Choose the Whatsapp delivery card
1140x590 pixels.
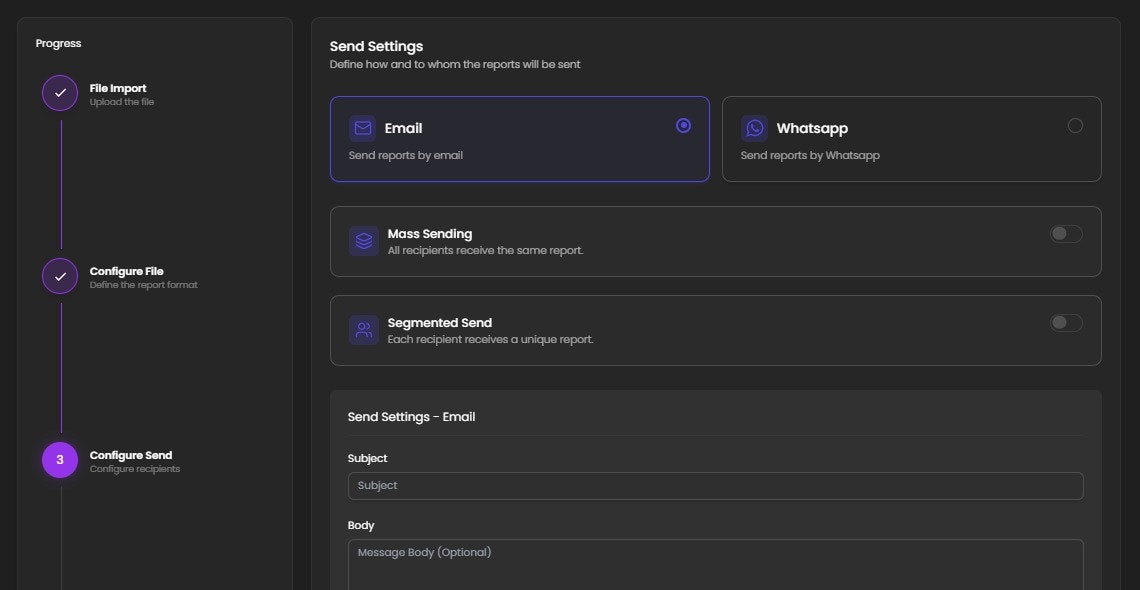click(911, 139)
